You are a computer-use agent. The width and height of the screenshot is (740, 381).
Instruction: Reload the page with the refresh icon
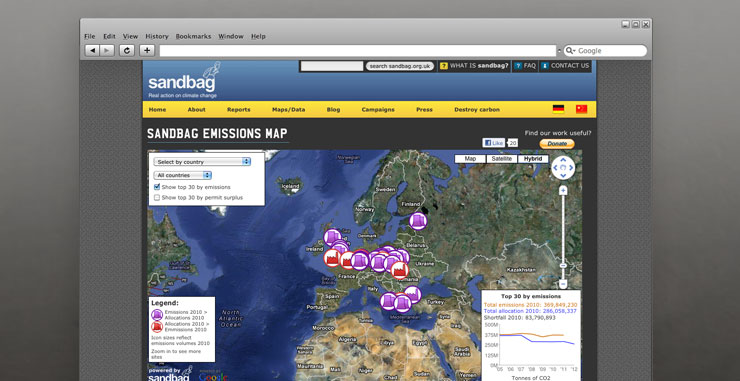click(x=126, y=51)
